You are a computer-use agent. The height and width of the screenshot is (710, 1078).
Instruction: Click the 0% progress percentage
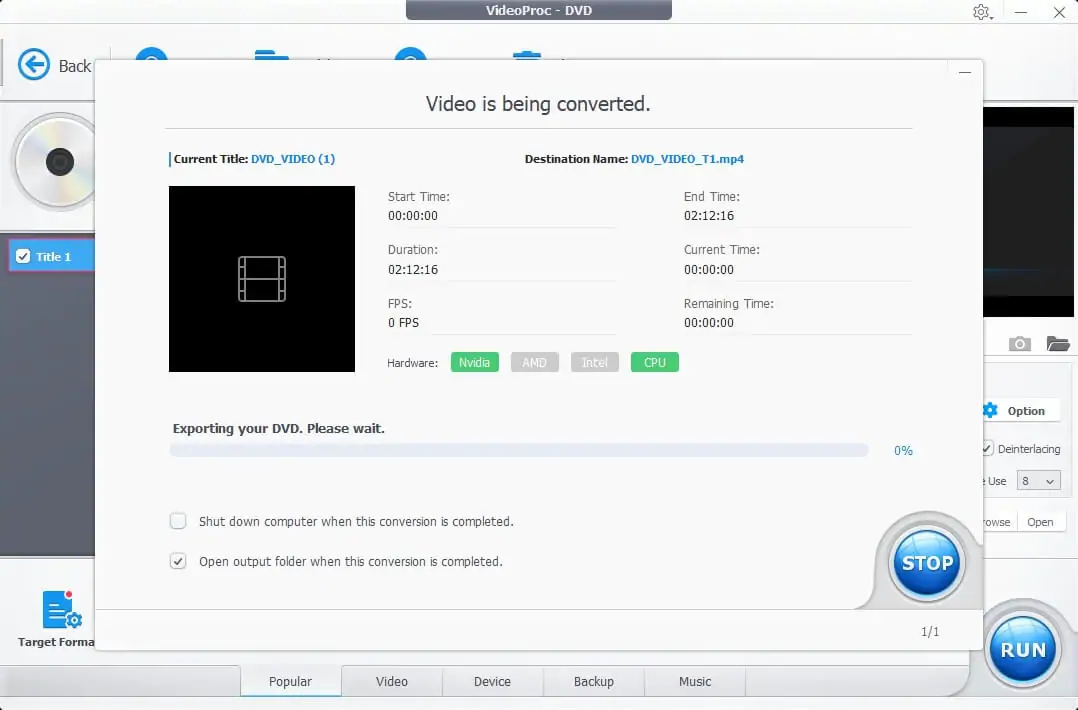(x=903, y=450)
